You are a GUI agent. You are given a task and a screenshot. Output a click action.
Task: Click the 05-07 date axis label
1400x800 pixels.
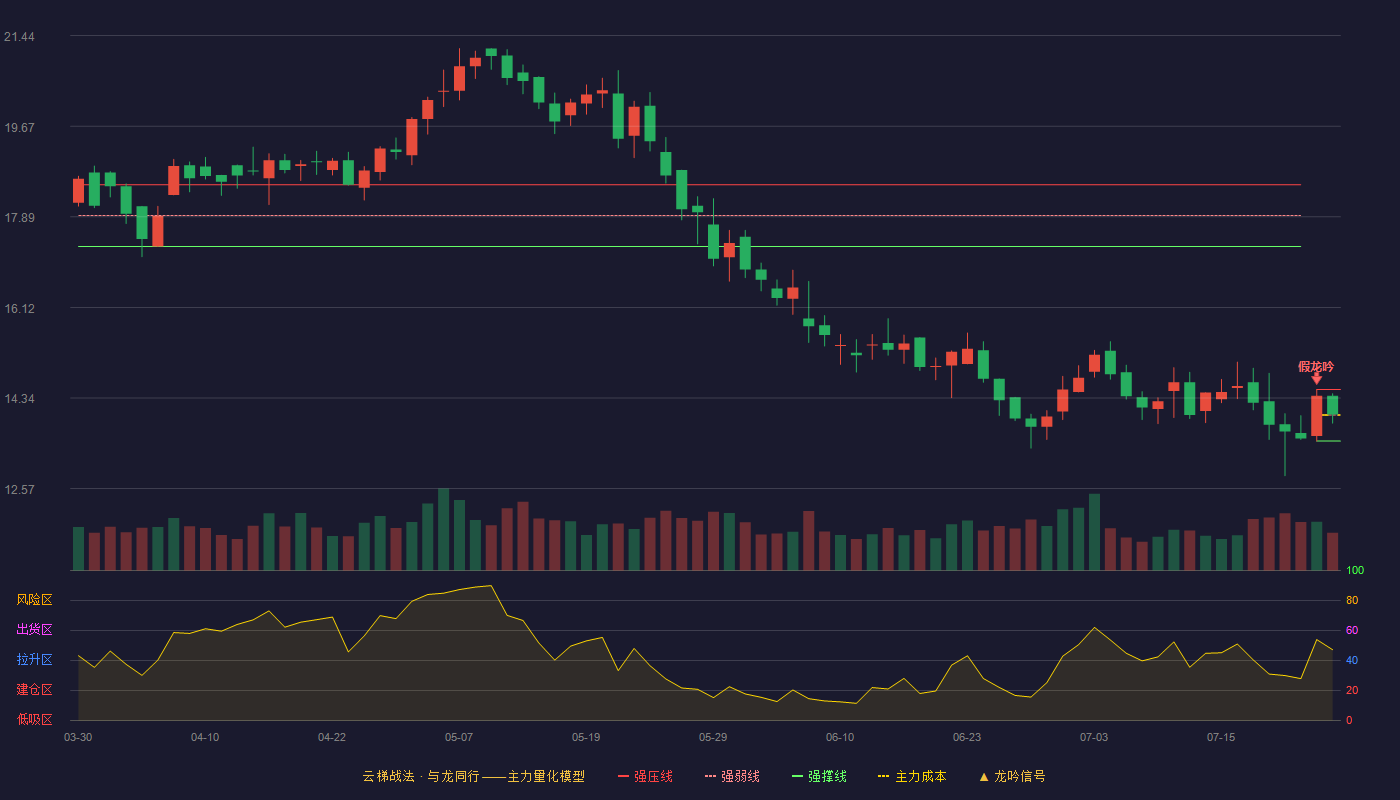click(459, 737)
